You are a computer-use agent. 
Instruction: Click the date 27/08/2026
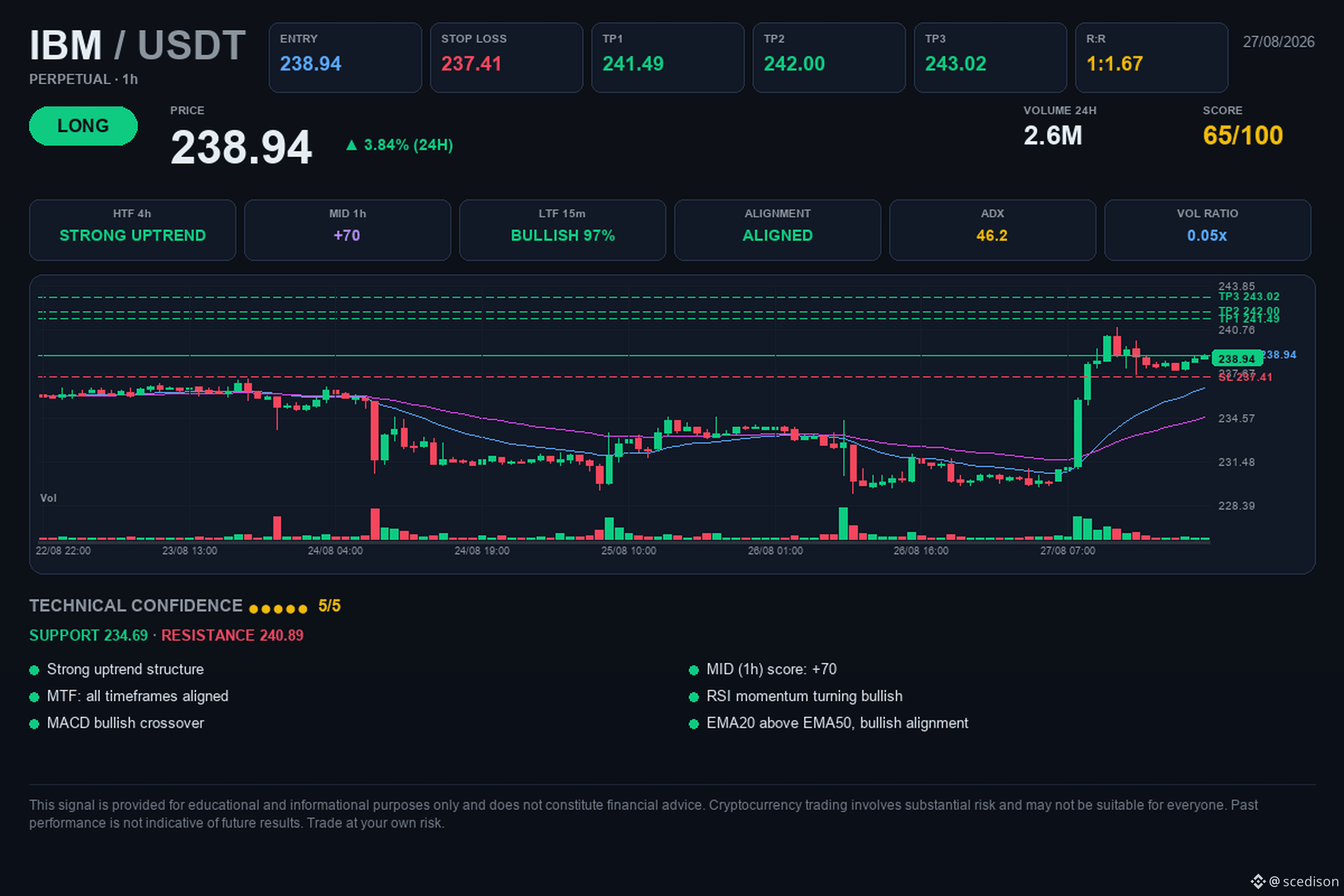click(x=1278, y=41)
